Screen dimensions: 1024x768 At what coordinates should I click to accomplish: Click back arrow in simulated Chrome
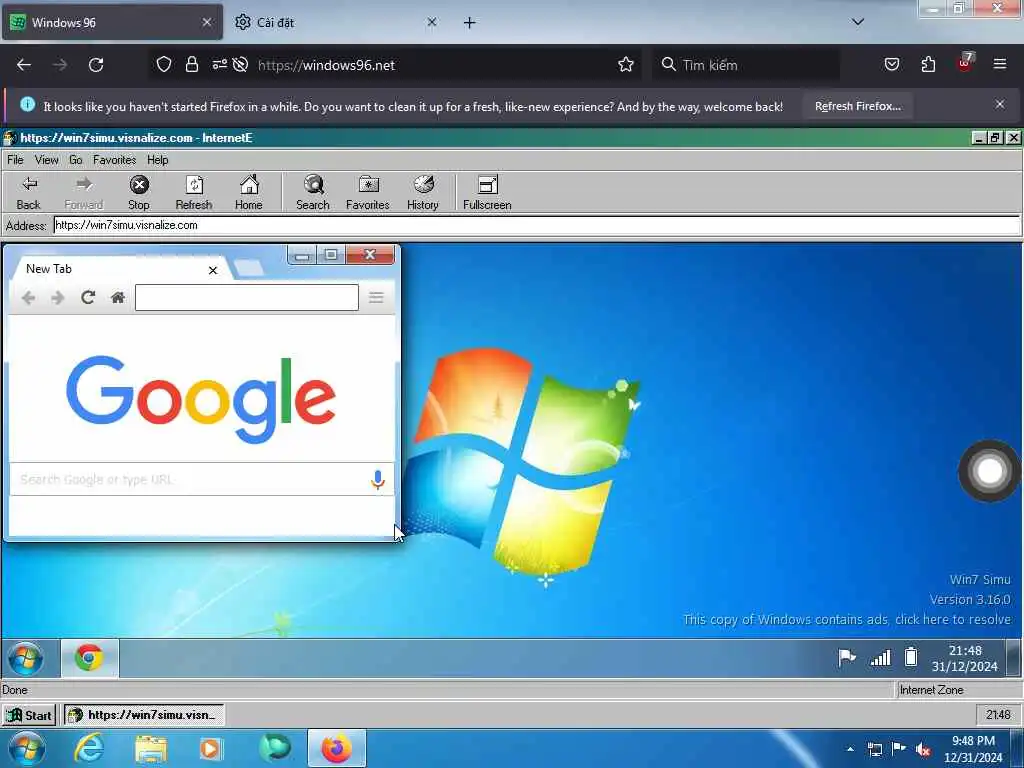[28, 298]
